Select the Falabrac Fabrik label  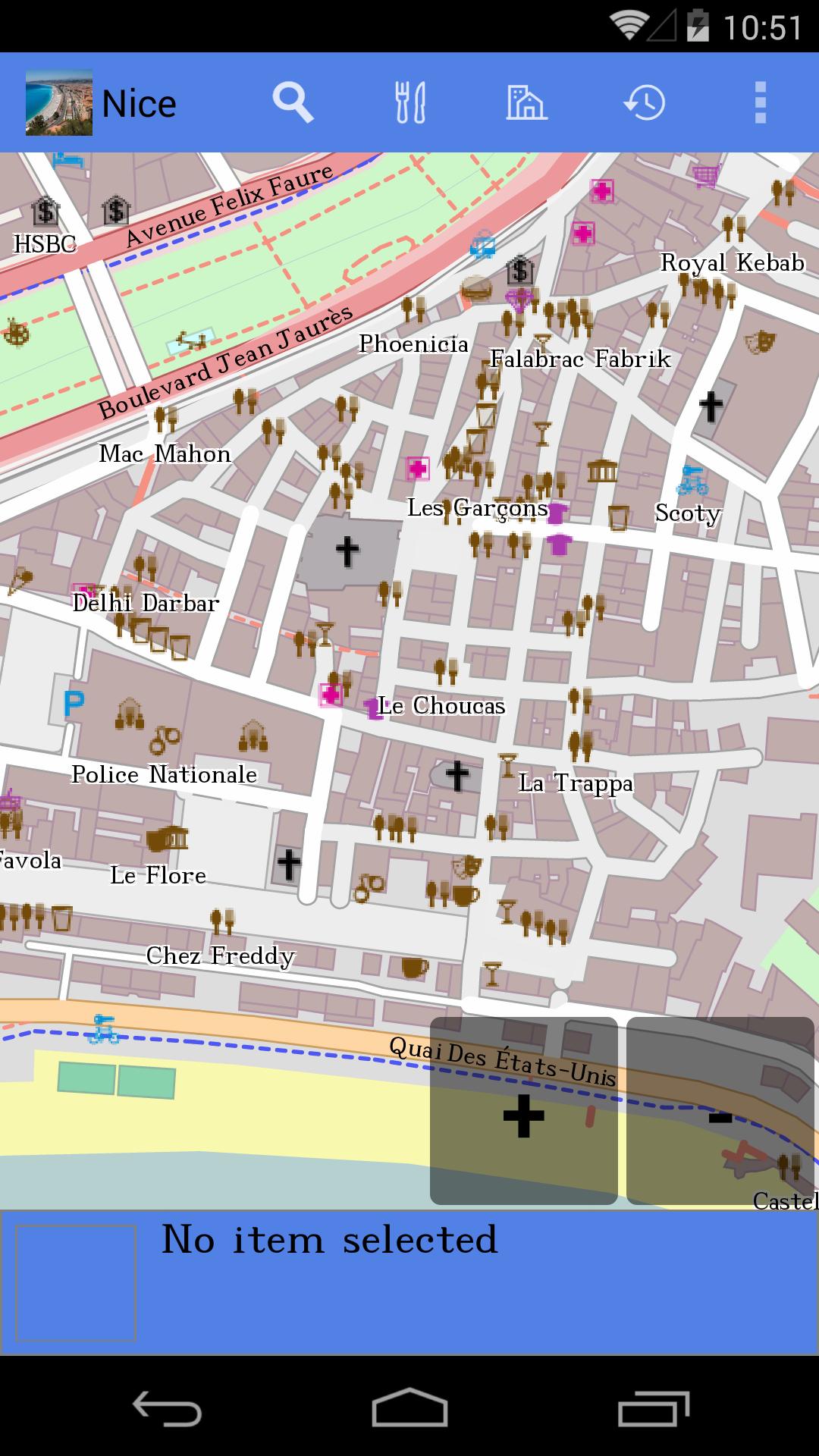(580, 358)
